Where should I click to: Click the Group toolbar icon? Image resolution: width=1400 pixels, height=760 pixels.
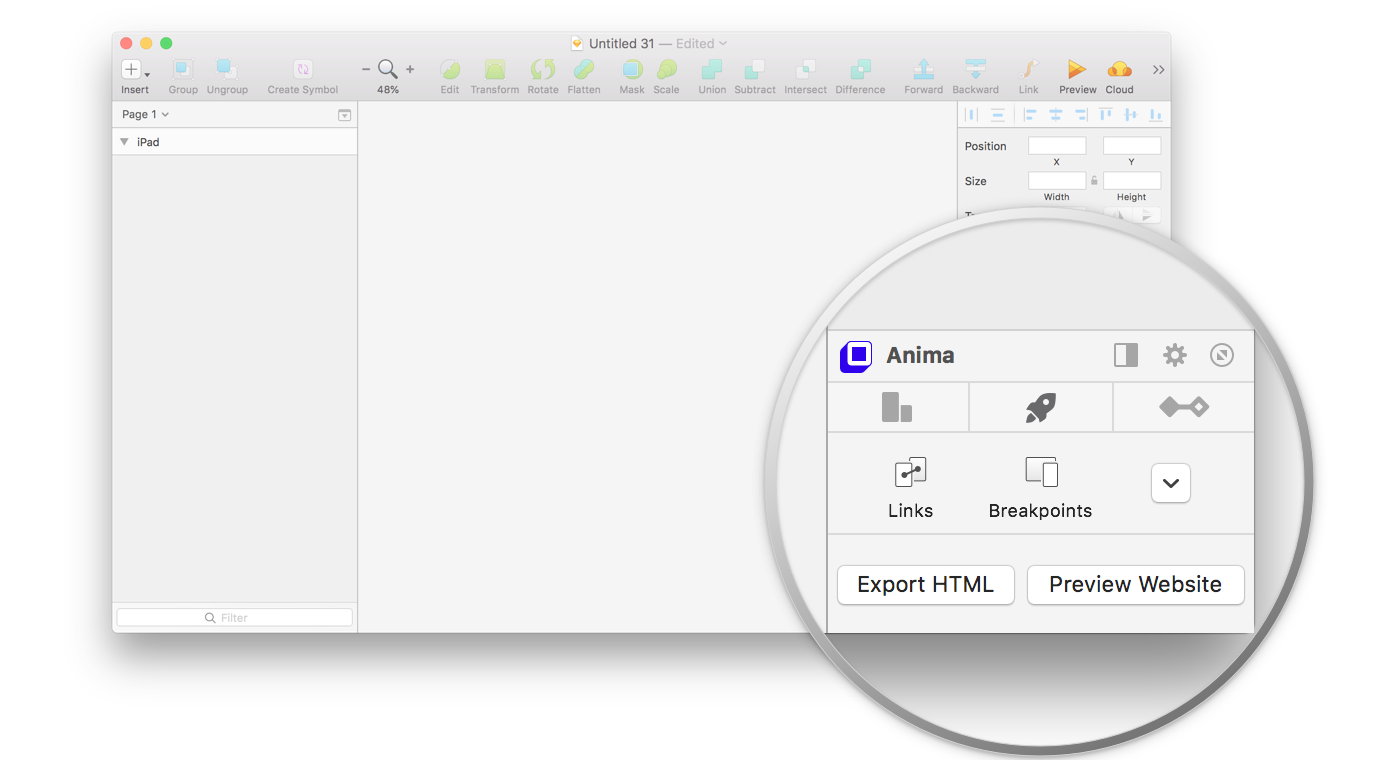182,69
